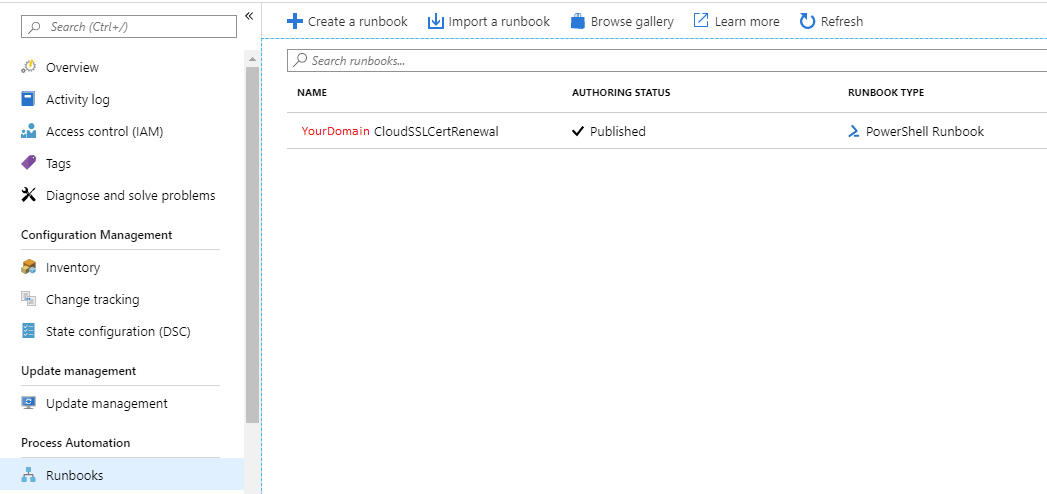Click the Process Automation section heading
The height and width of the screenshot is (494, 1047).
pyautogui.click(x=75, y=443)
